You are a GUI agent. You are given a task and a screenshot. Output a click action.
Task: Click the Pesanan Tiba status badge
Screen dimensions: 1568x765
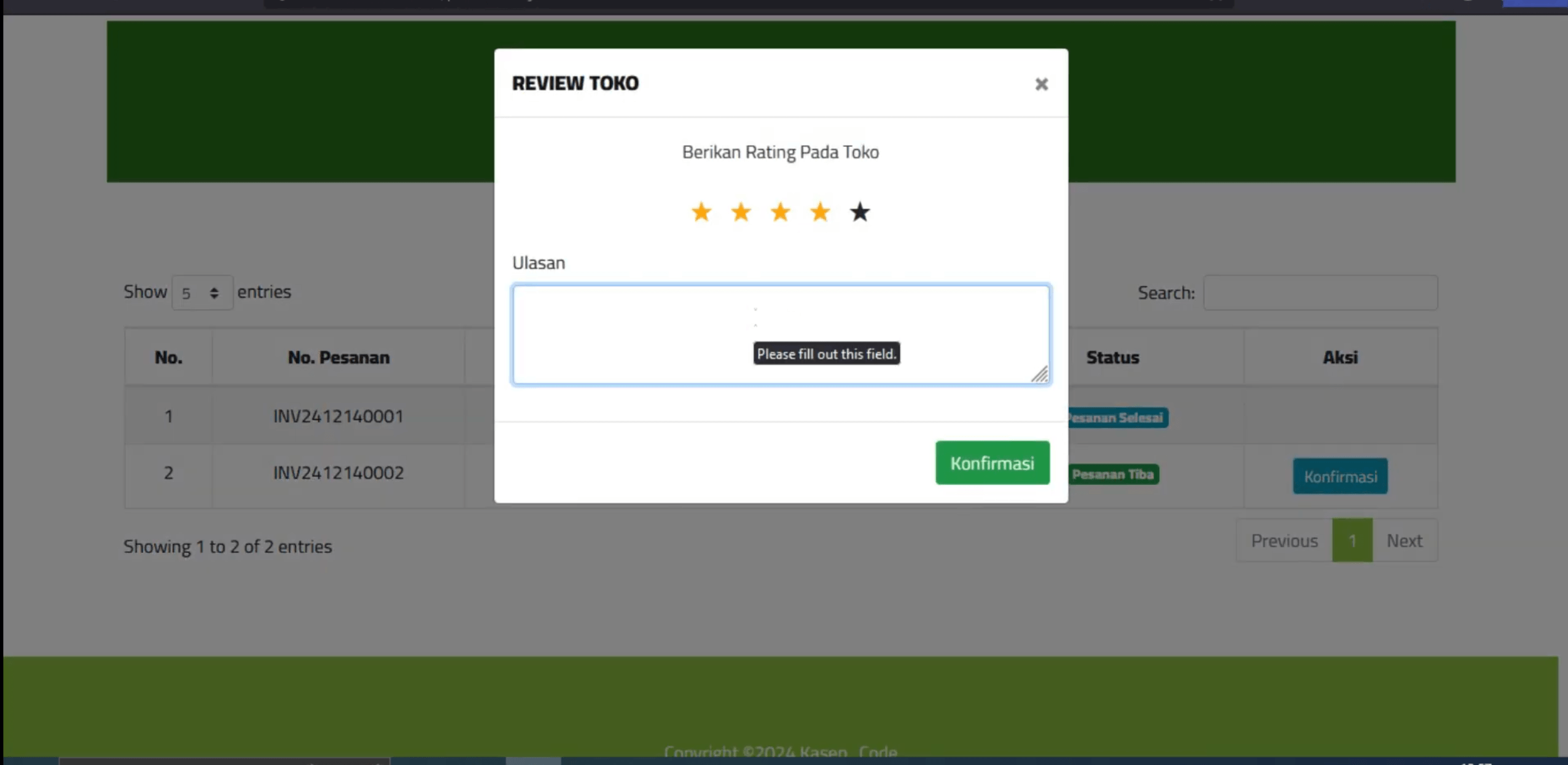pyautogui.click(x=1113, y=474)
